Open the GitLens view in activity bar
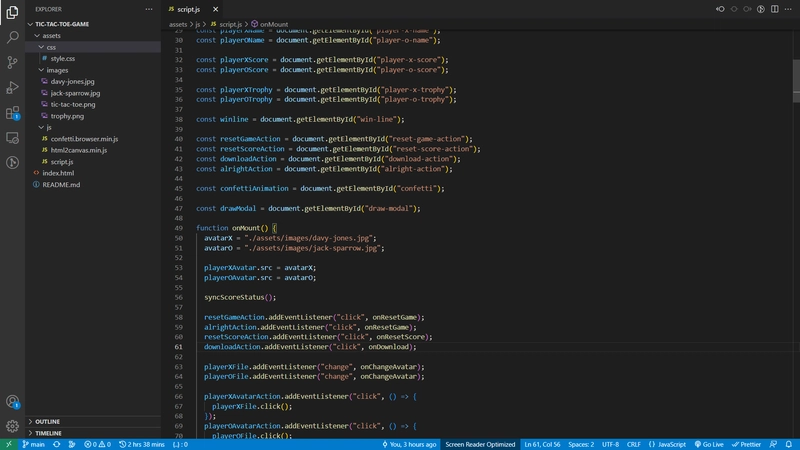The image size is (800, 450). [12, 162]
